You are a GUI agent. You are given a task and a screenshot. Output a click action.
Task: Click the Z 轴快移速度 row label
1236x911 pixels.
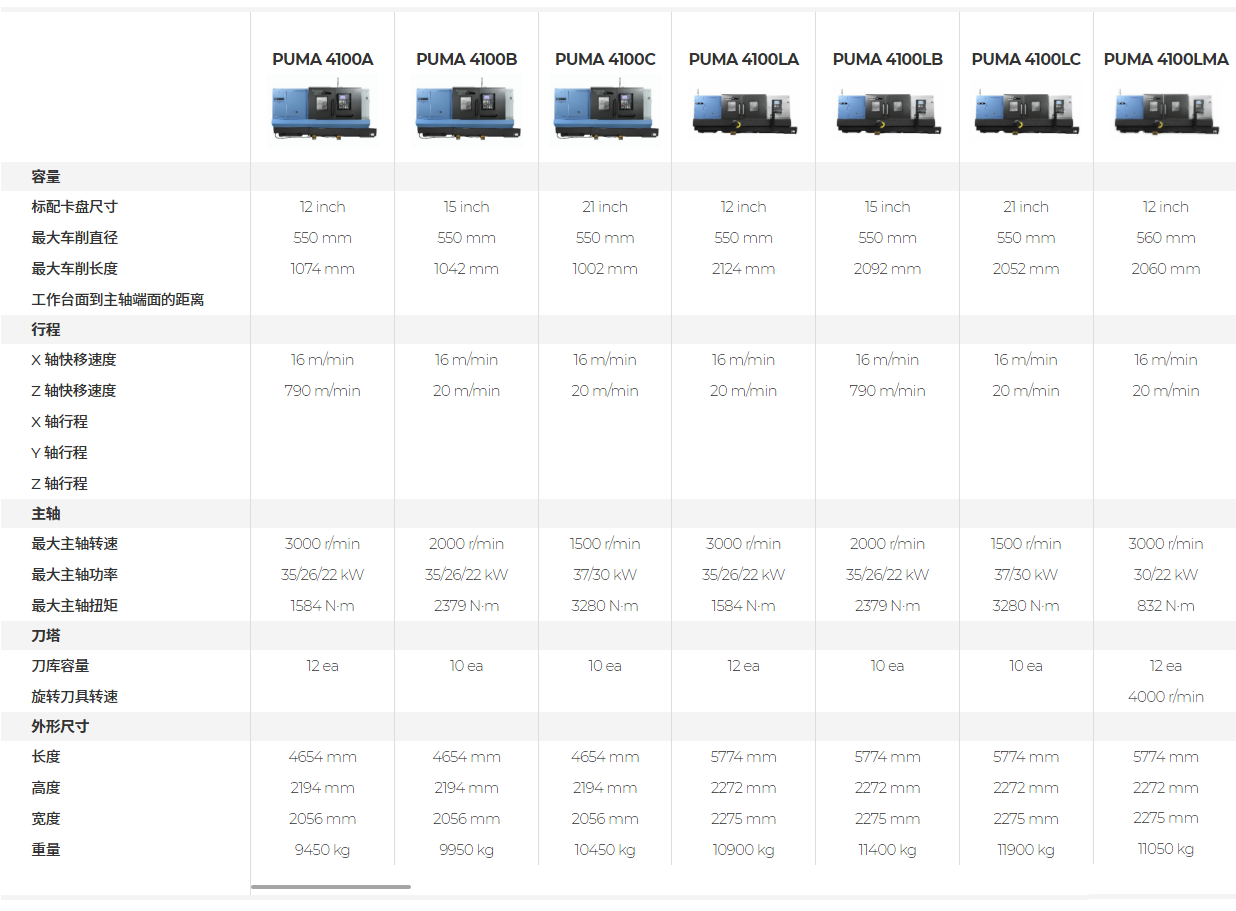[x=74, y=391]
